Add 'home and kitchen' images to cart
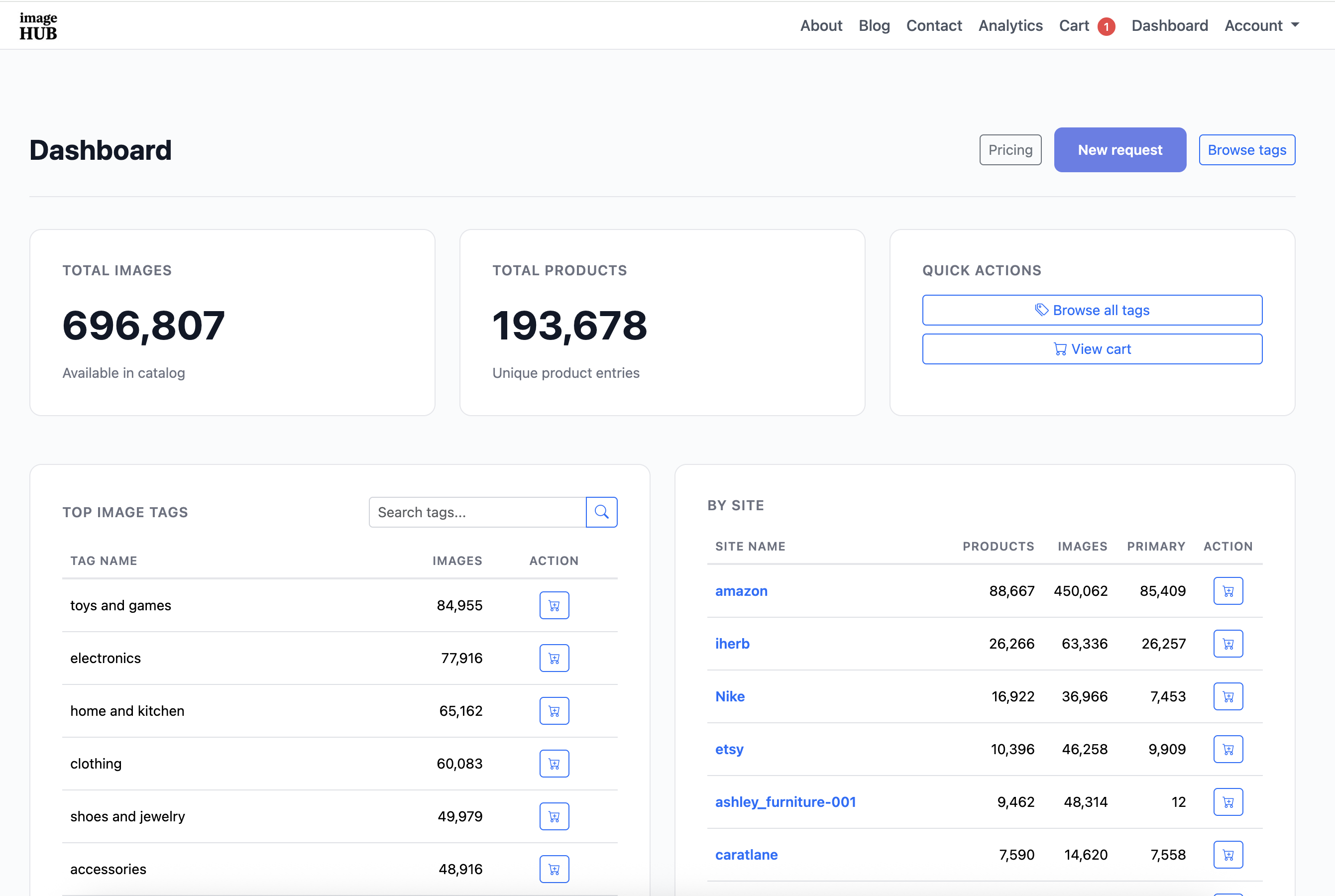The width and height of the screenshot is (1335, 896). (554, 710)
